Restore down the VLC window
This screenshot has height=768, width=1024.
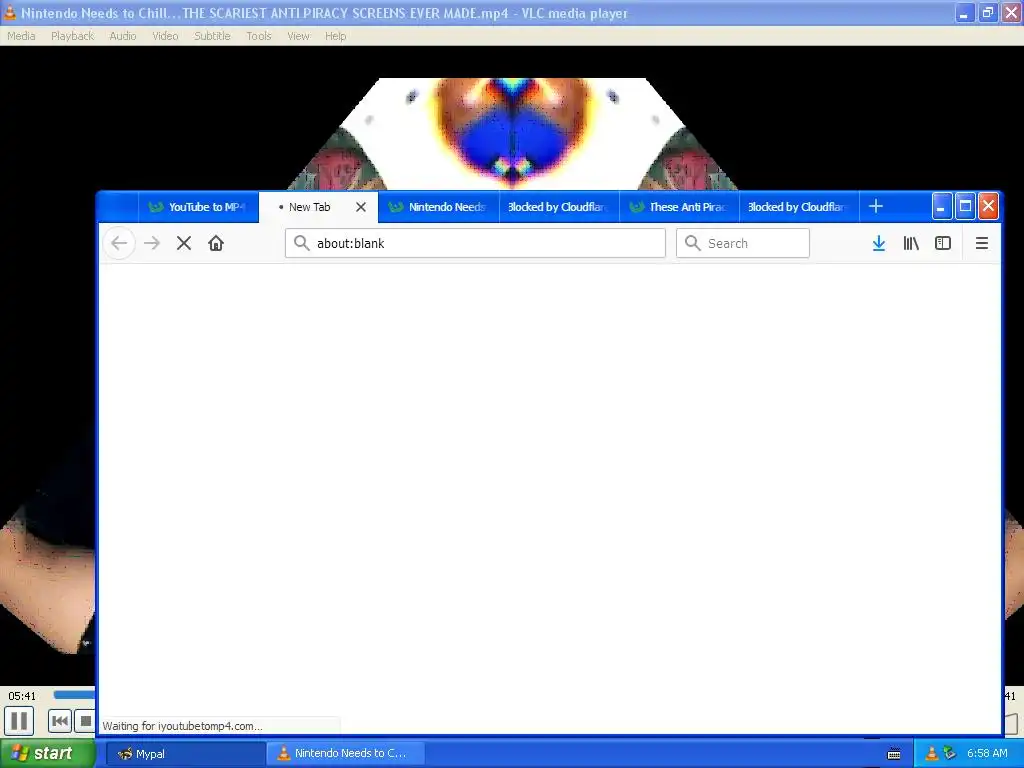[987, 12]
